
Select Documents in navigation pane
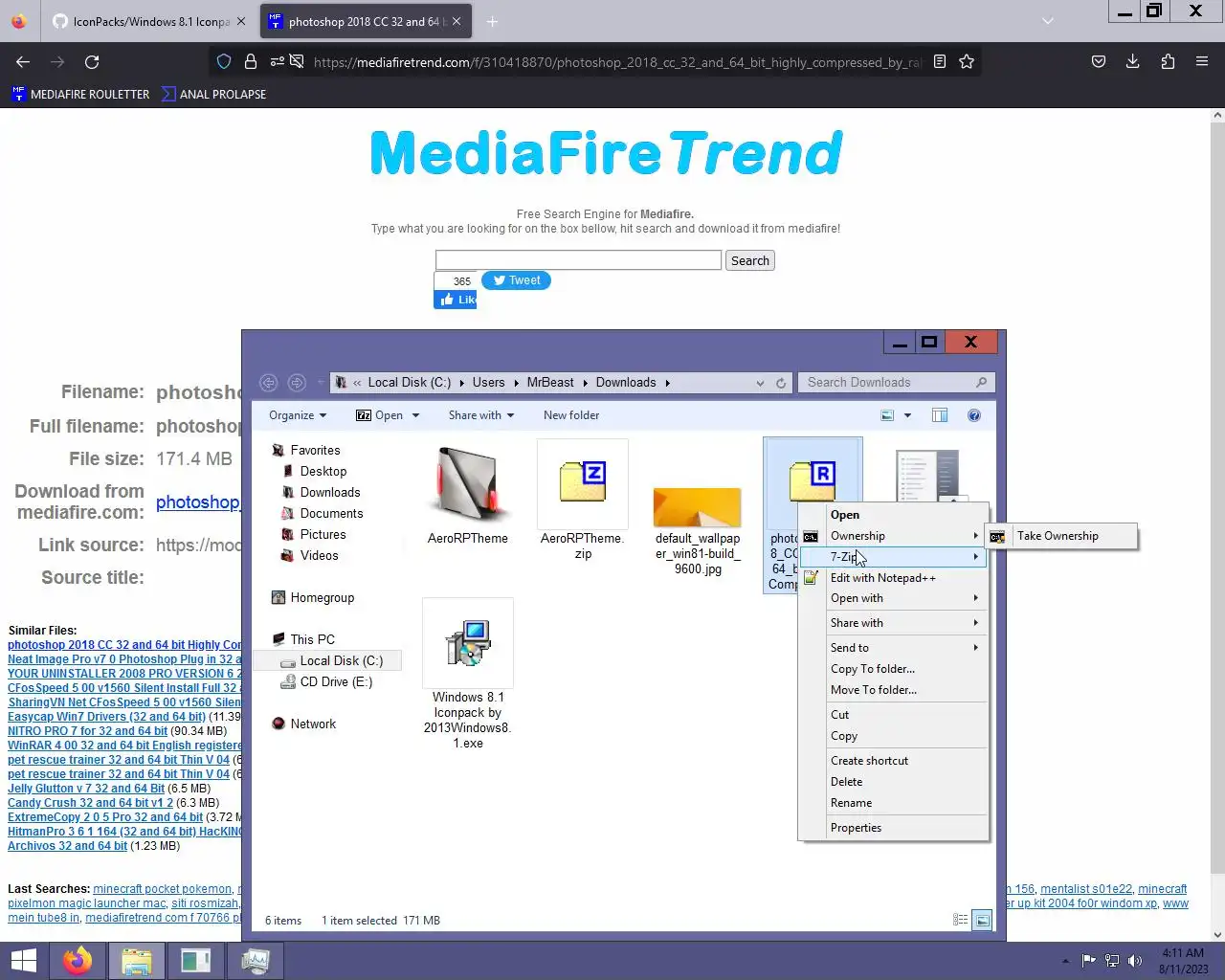click(x=331, y=513)
